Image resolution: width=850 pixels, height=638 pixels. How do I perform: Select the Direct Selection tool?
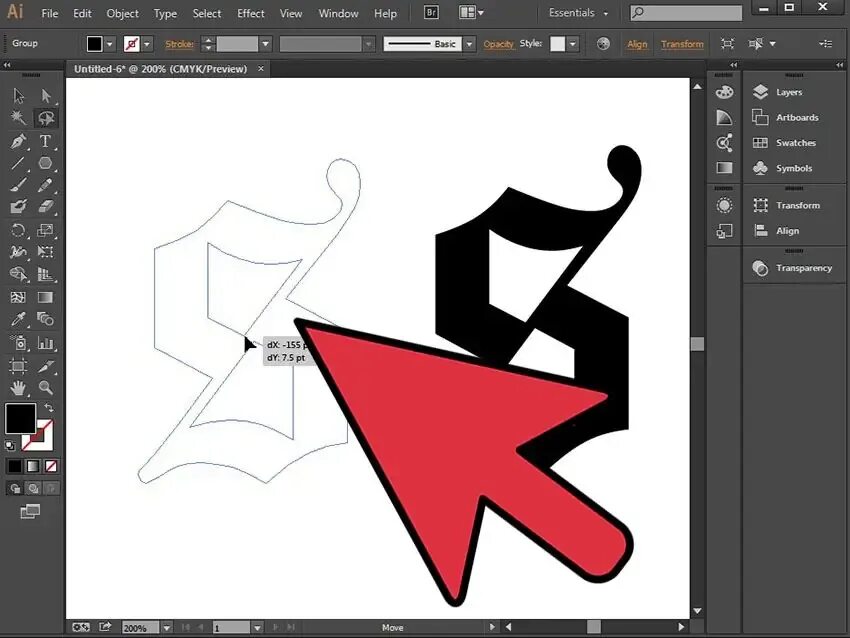[x=46, y=96]
